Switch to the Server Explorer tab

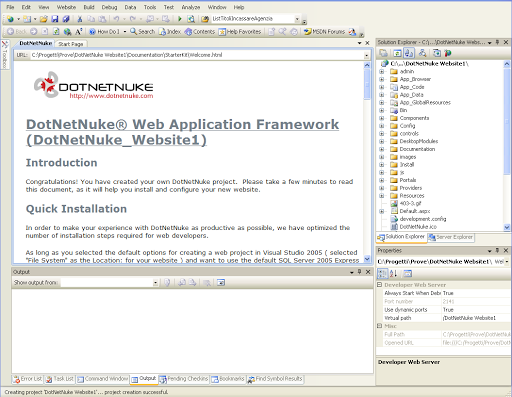[x=451, y=237]
